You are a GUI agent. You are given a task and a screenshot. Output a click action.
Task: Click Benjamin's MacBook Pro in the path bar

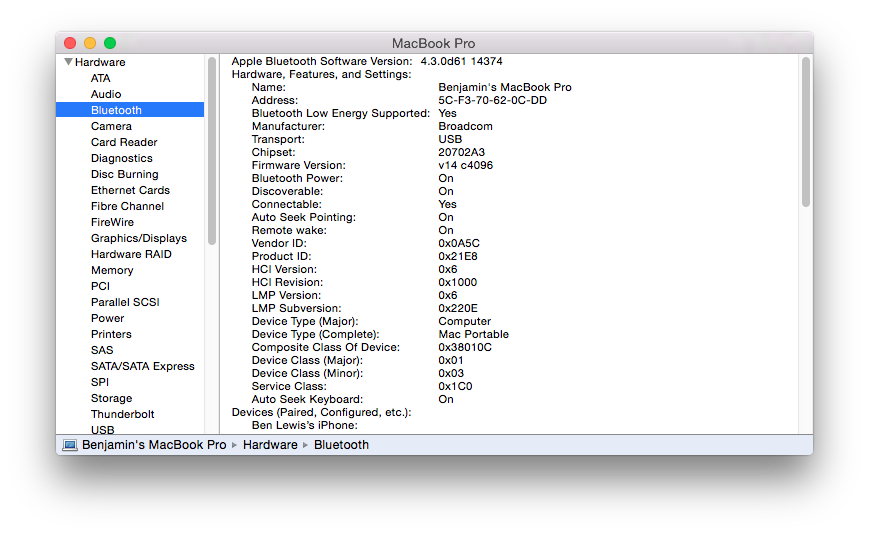pos(154,445)
